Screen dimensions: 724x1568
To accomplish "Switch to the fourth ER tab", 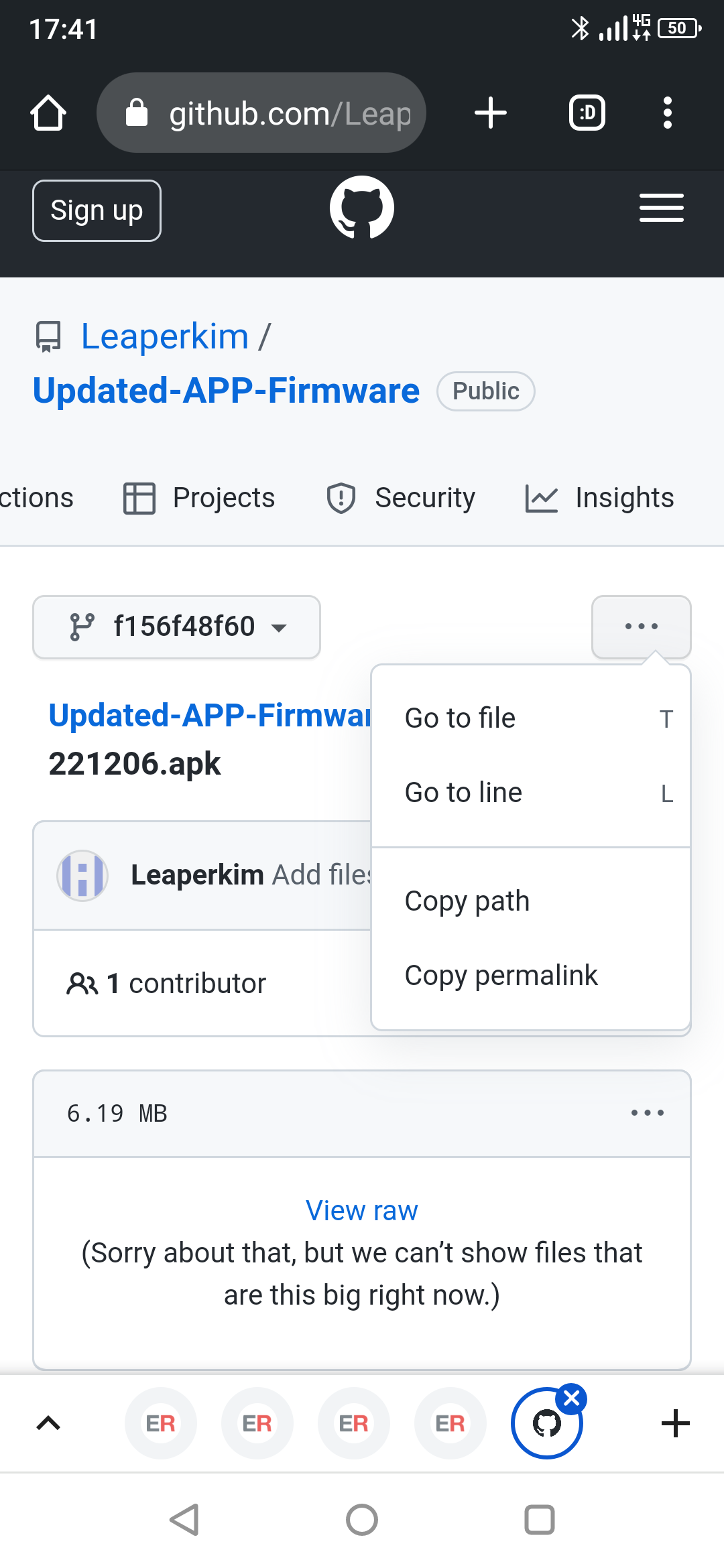I will (x=450, y=1423).
